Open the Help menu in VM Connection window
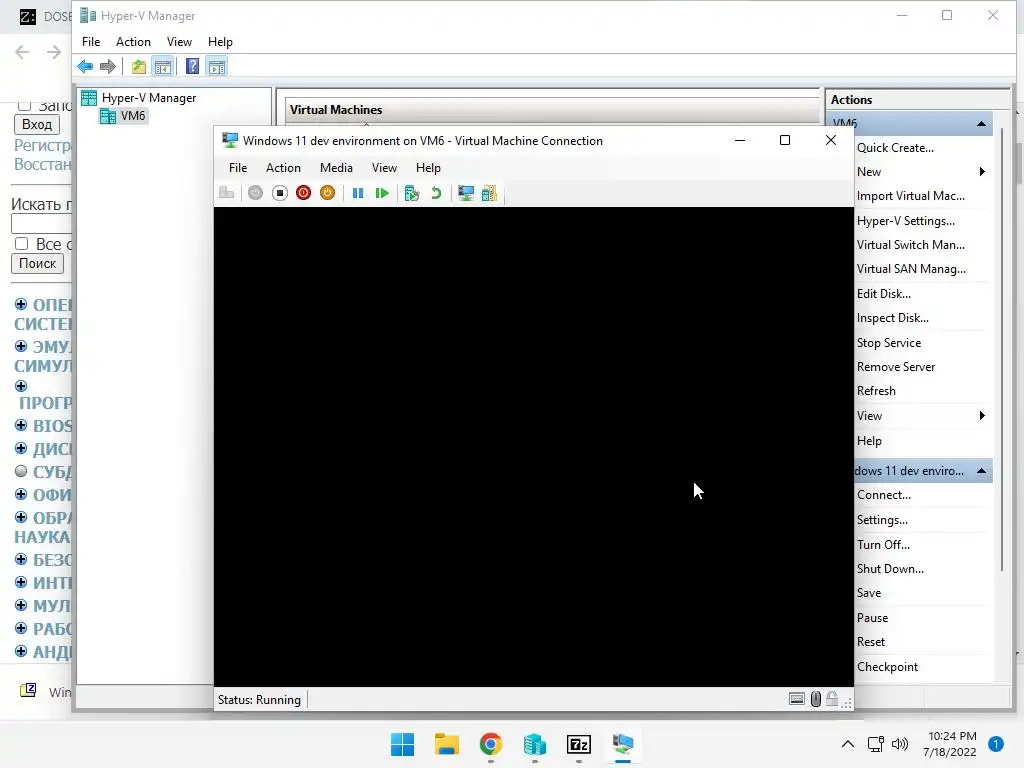Screen dimensions: 1024x768 (x=428, y=168)
